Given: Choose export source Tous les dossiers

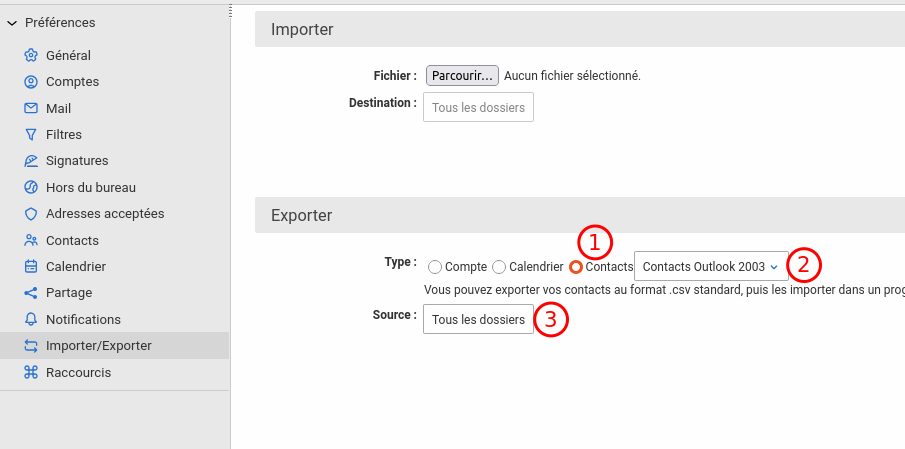Looking at the screenshot, I should [478, 320].
